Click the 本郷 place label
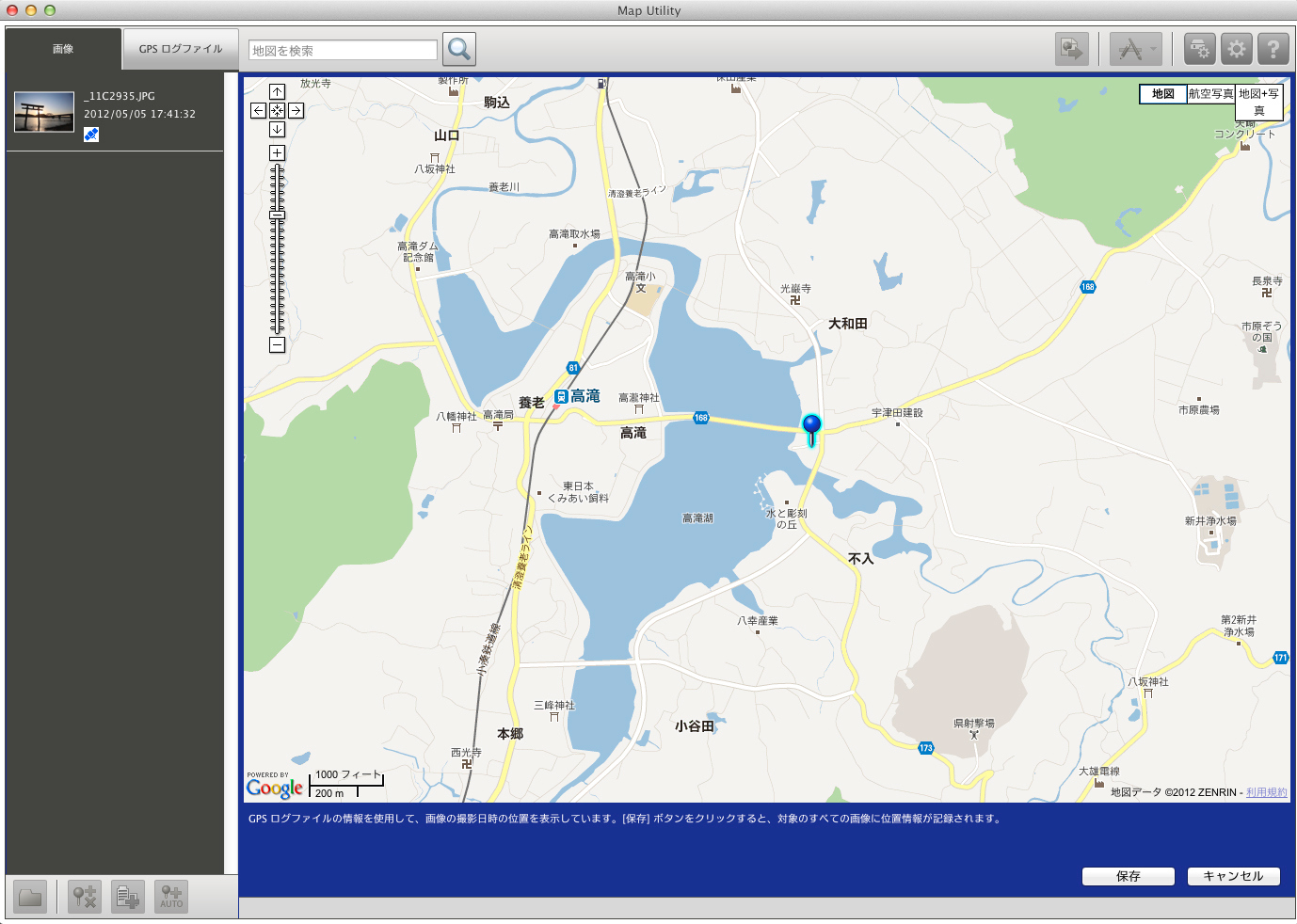This screenshot has height=924, width=1297. (x=510, y=734)
